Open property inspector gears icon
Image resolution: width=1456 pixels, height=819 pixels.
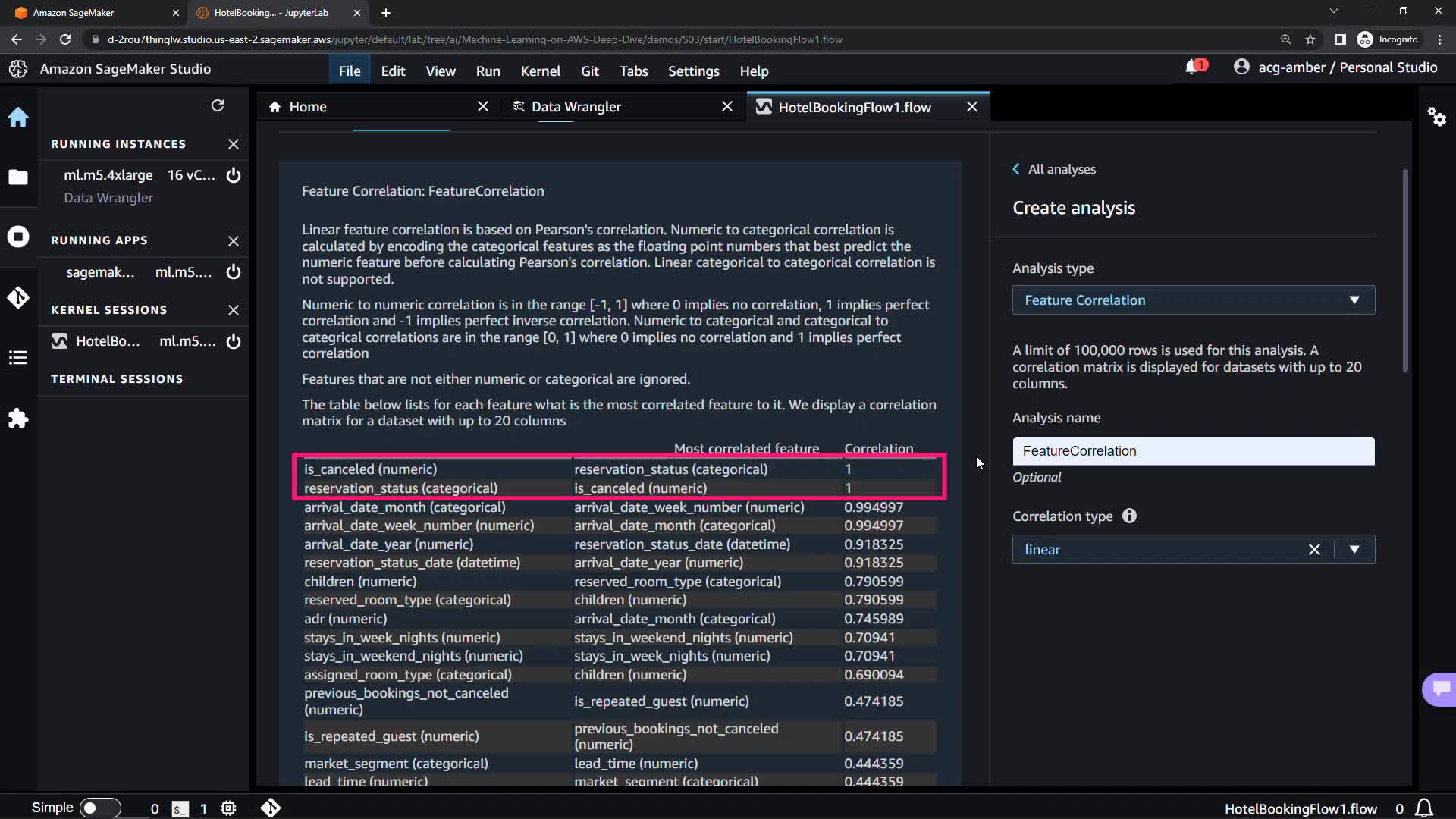pyautogui.click(x=1436, y=117)
